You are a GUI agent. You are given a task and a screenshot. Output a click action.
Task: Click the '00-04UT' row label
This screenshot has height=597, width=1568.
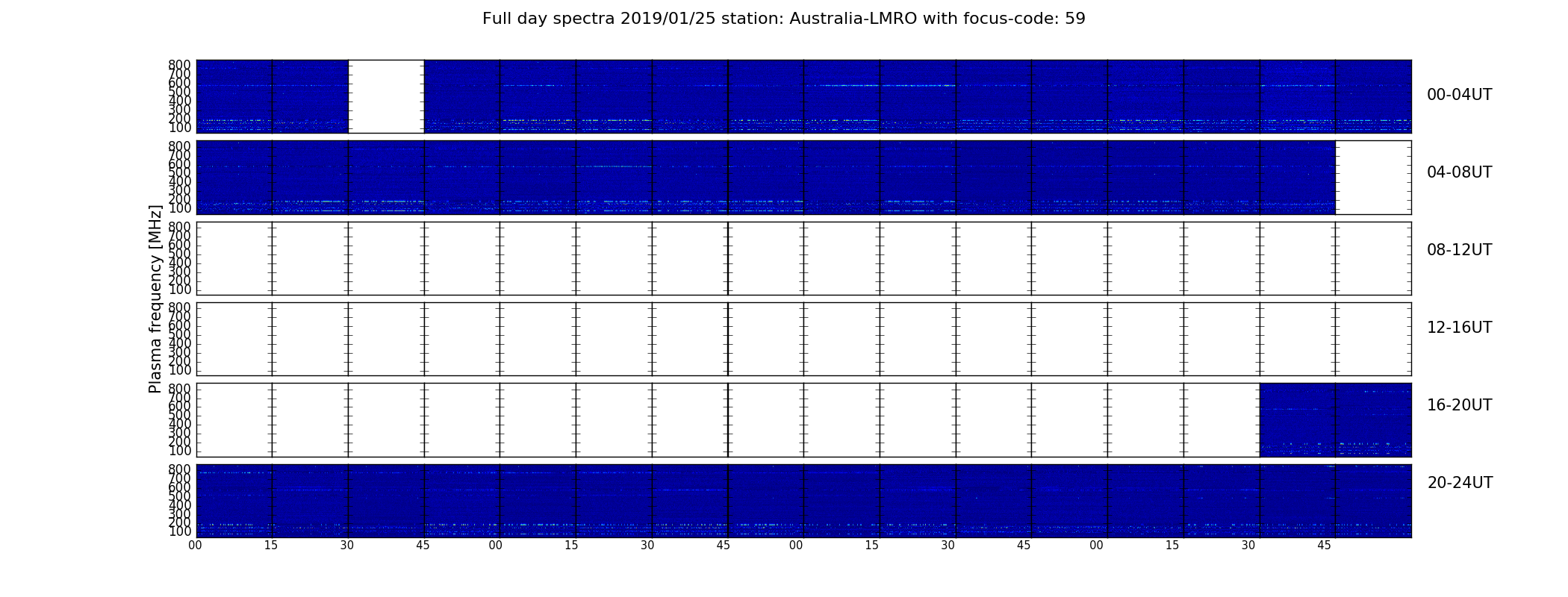click(1460, 95)
